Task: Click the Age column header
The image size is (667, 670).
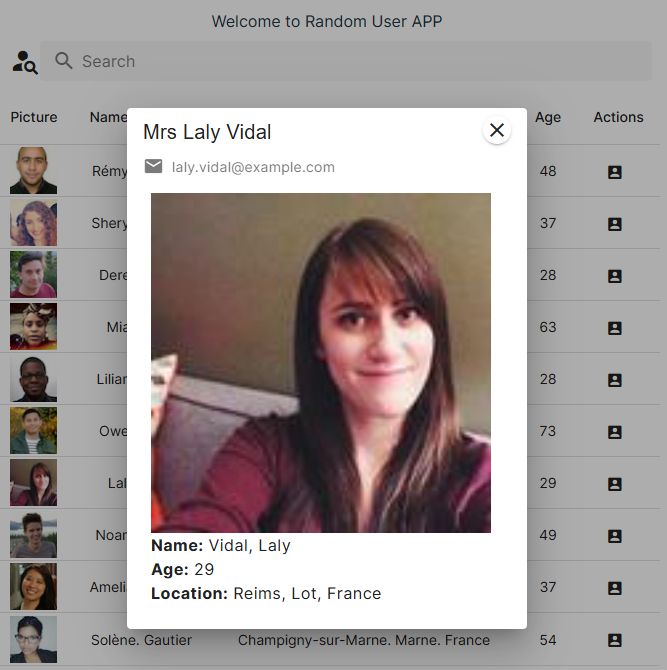Action: [x=548, y=117]
